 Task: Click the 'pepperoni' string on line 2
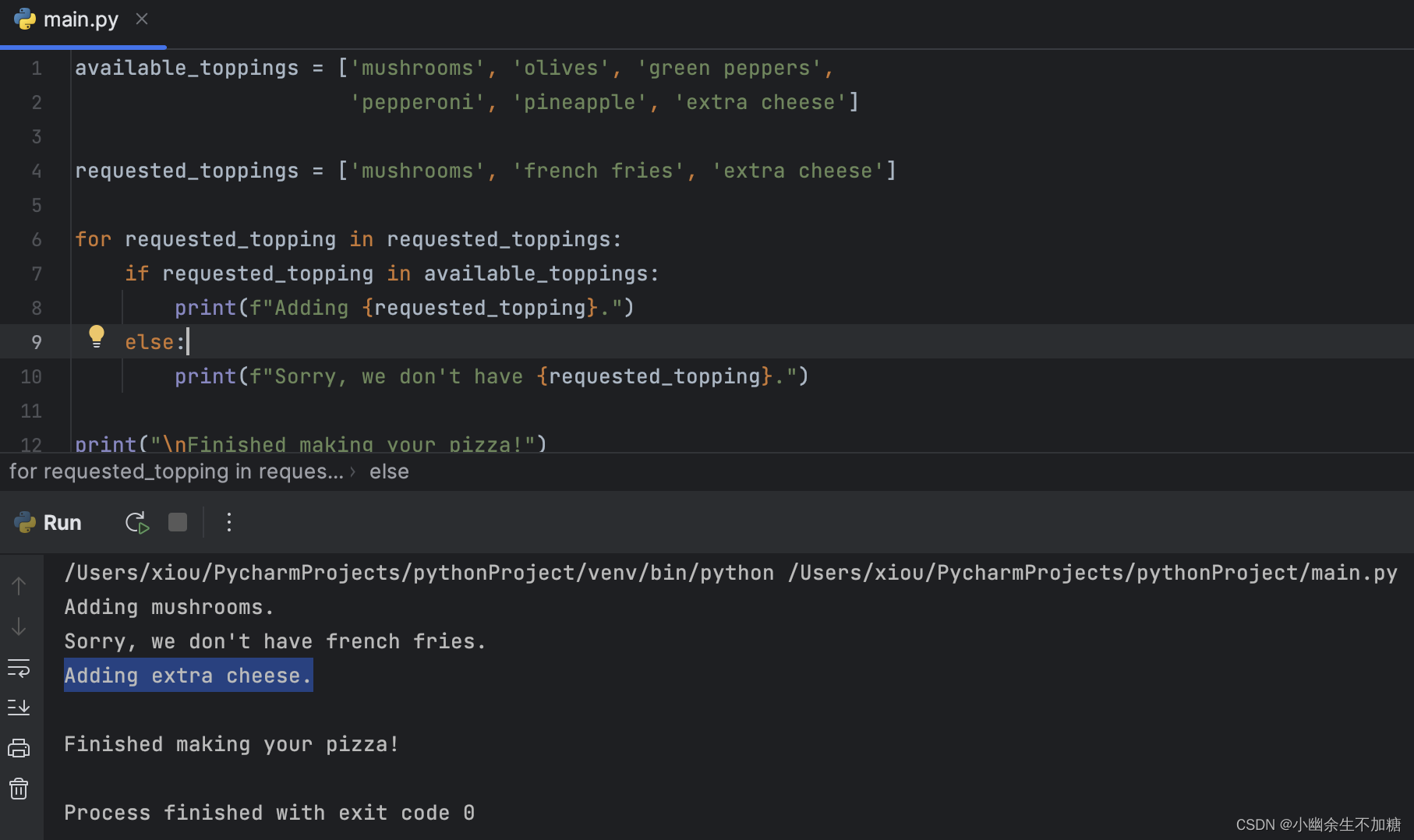[417, 103]
